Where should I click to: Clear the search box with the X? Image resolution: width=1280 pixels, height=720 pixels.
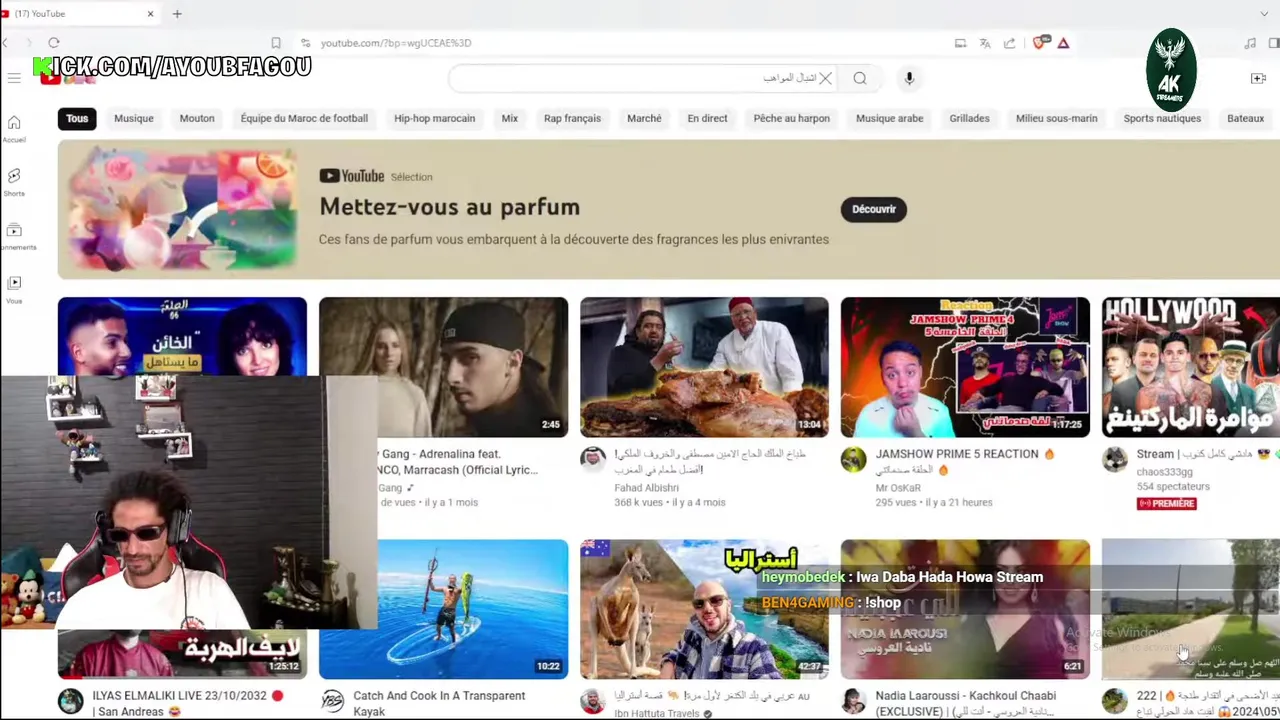click(825, 78)
